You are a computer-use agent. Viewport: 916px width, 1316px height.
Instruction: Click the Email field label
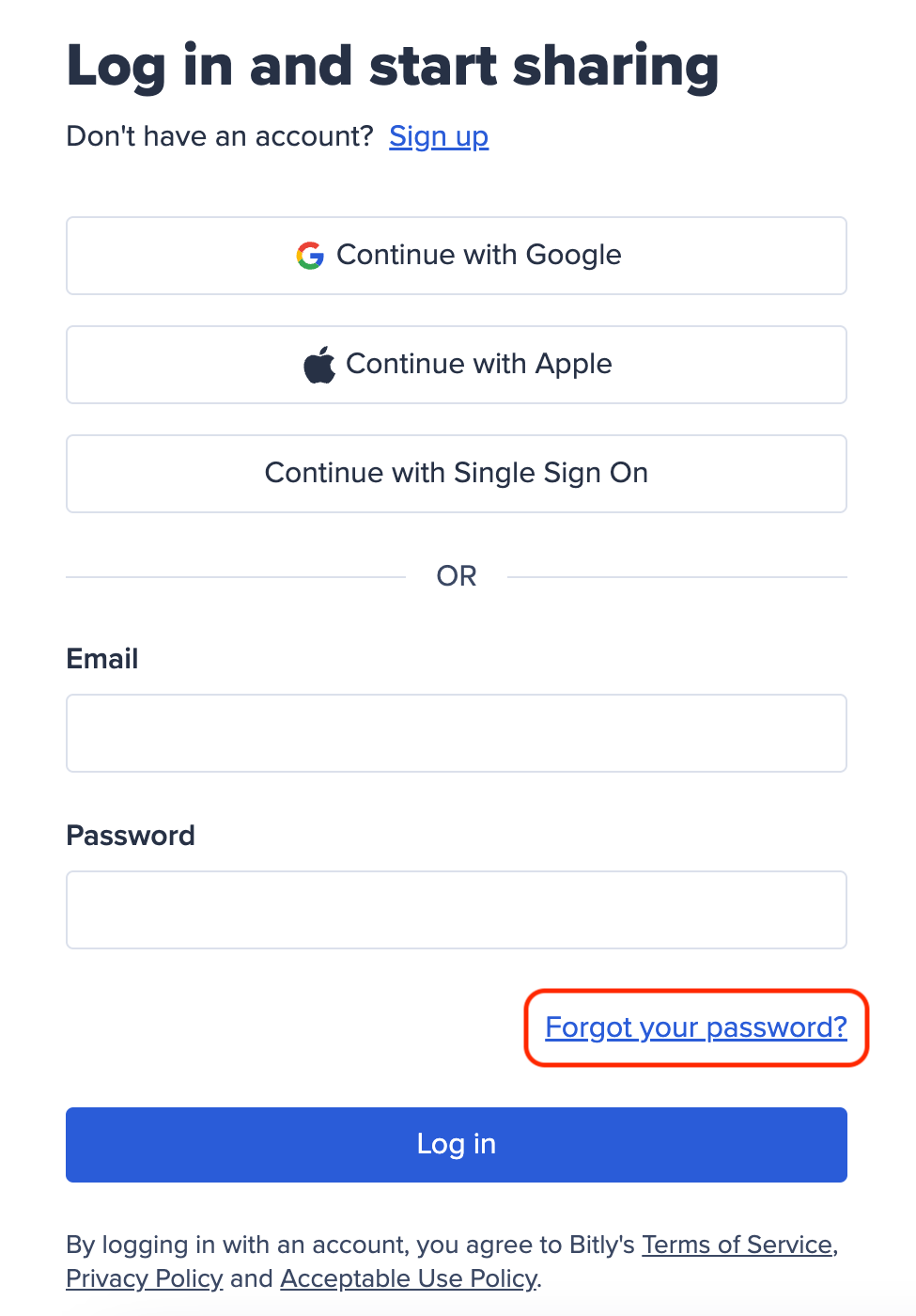(101, 659)
